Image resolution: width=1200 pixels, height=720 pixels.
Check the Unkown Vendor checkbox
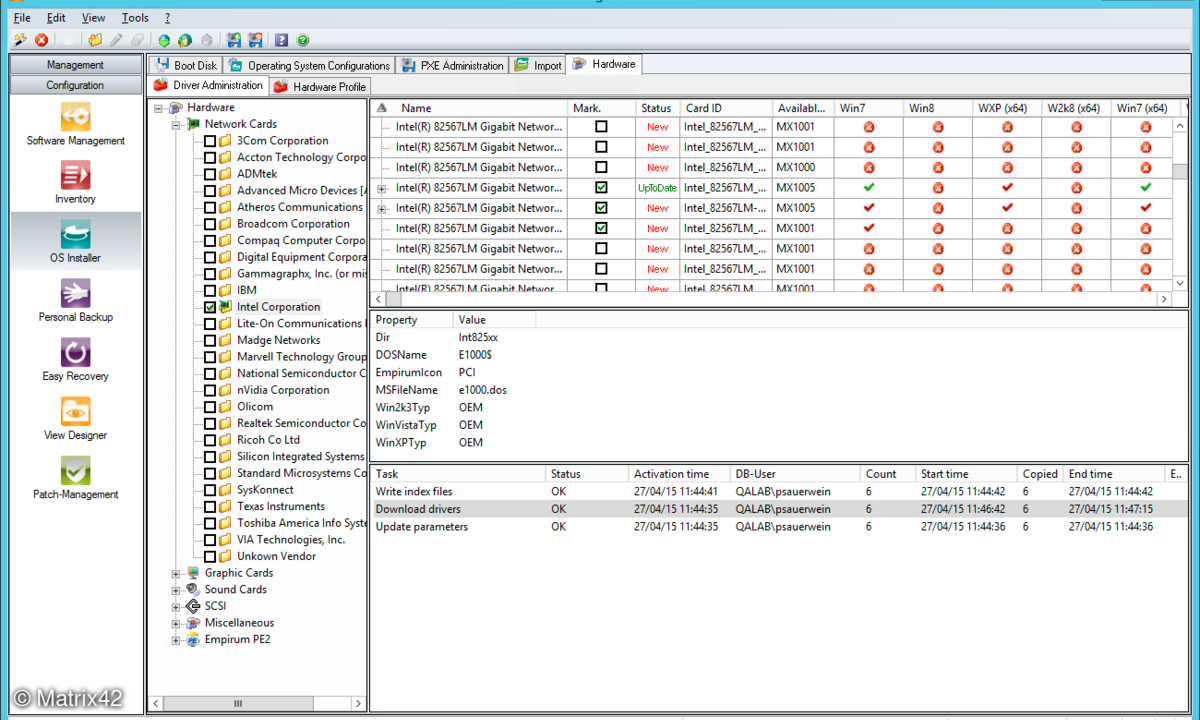(x=210, y=557)
